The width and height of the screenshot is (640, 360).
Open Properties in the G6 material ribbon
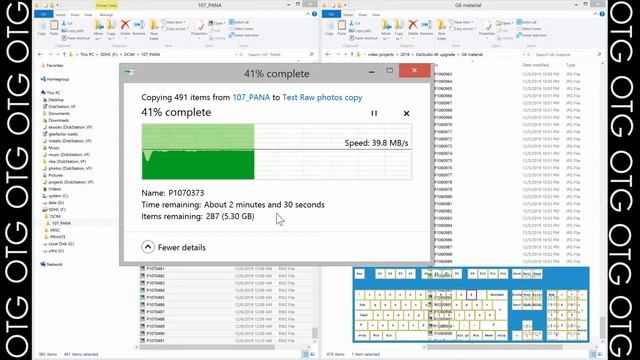click(487, 29)
